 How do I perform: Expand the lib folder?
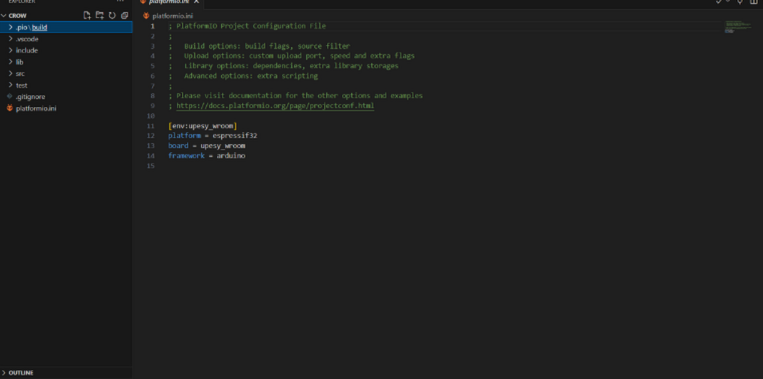pos(66,62)
